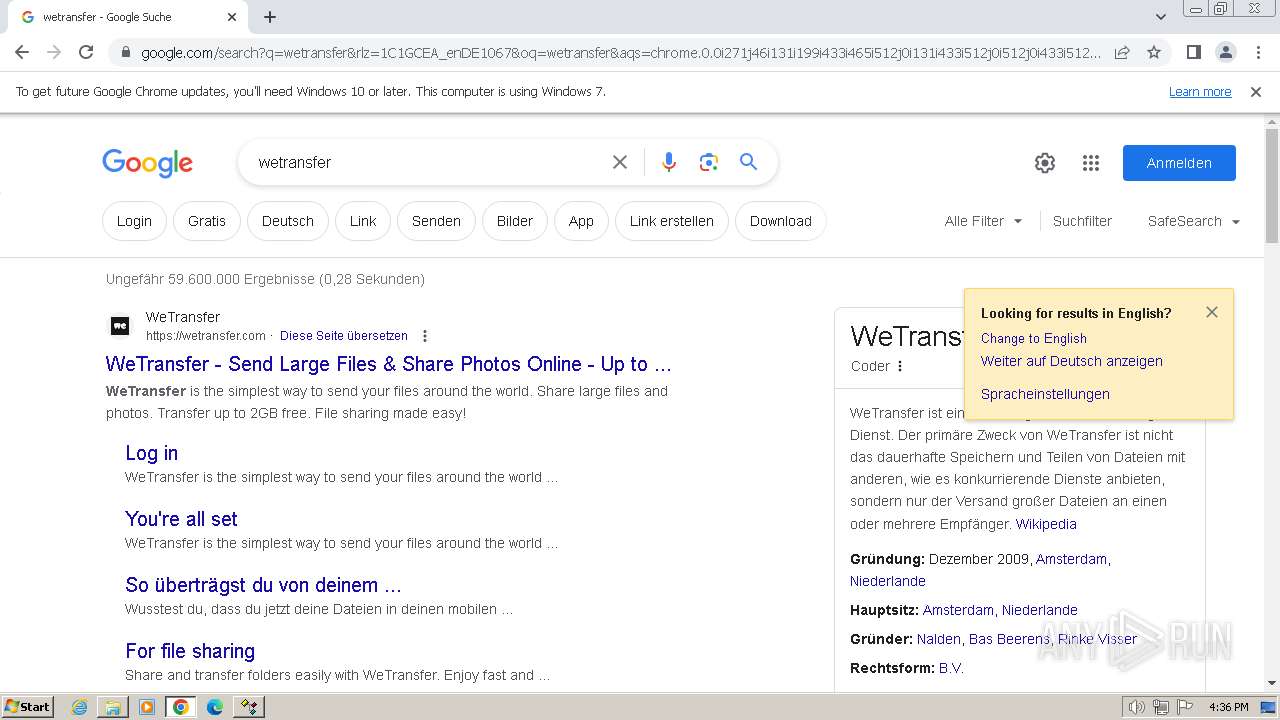Open the Suchfilter tools
Image resolution: width=1280 pixels, height=720 pixels.
click(1082, 221)
